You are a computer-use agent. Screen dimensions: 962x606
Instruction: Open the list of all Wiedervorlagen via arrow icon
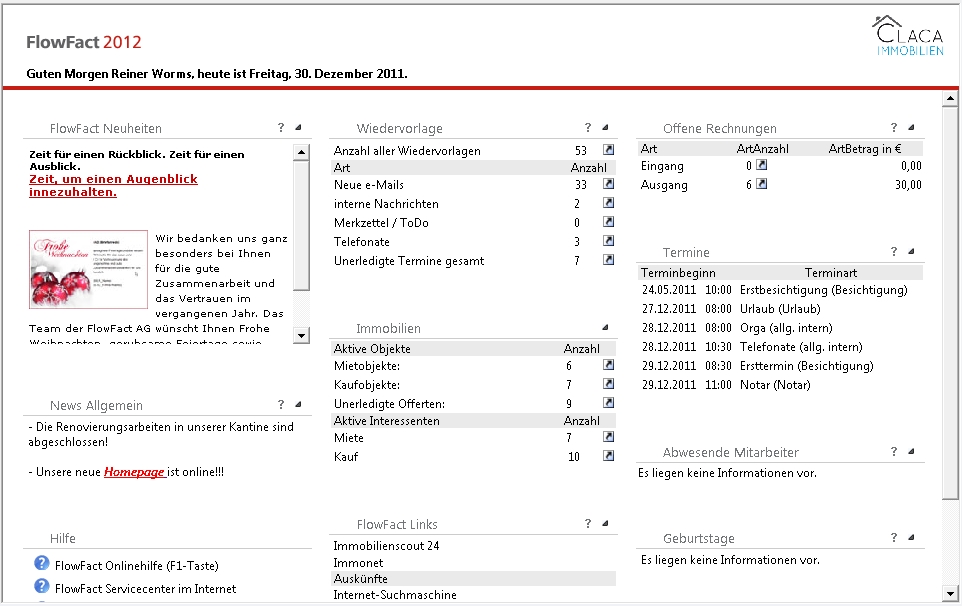(608, 150)
